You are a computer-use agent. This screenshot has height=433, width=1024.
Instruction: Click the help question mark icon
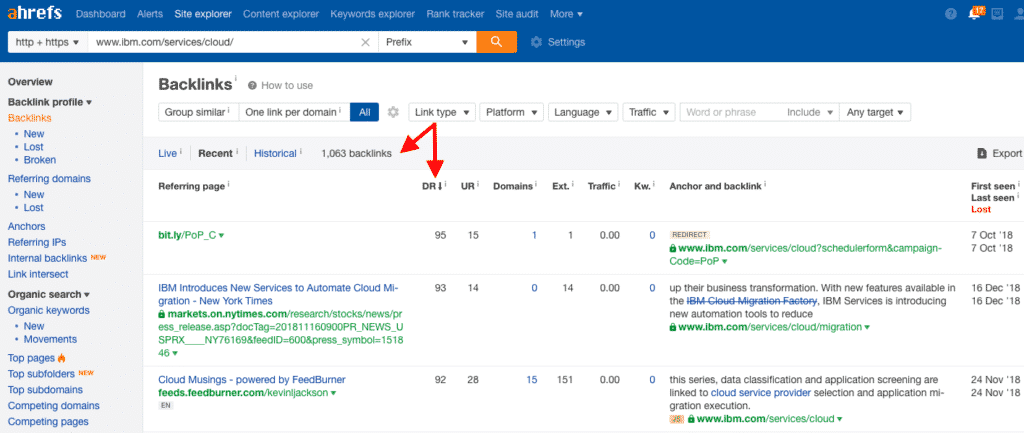click(x=951, y=14)
